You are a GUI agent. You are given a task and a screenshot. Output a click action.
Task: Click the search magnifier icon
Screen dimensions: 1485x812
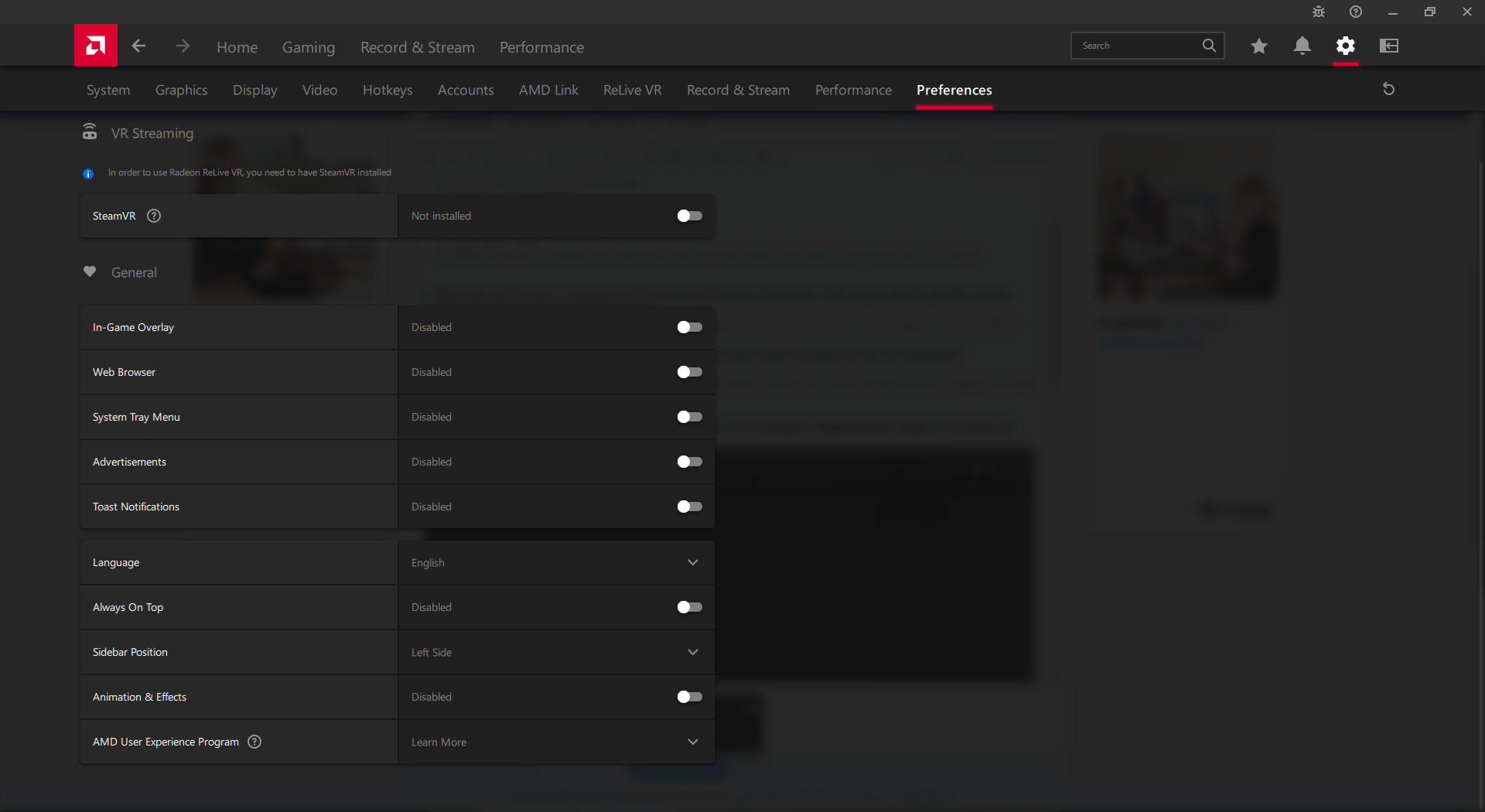point(1209,46)
